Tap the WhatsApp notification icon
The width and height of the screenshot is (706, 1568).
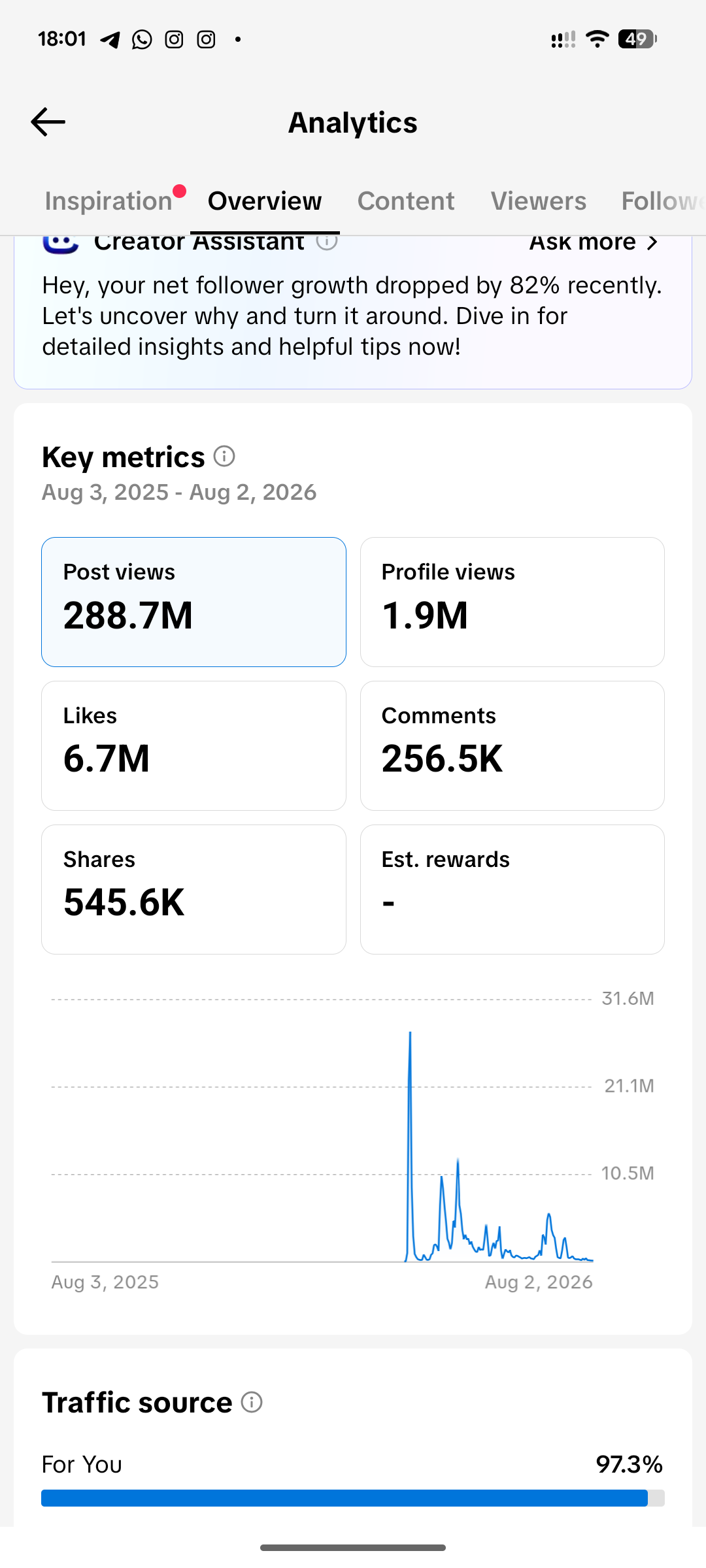pyautogui.click(x=142, y=40)
